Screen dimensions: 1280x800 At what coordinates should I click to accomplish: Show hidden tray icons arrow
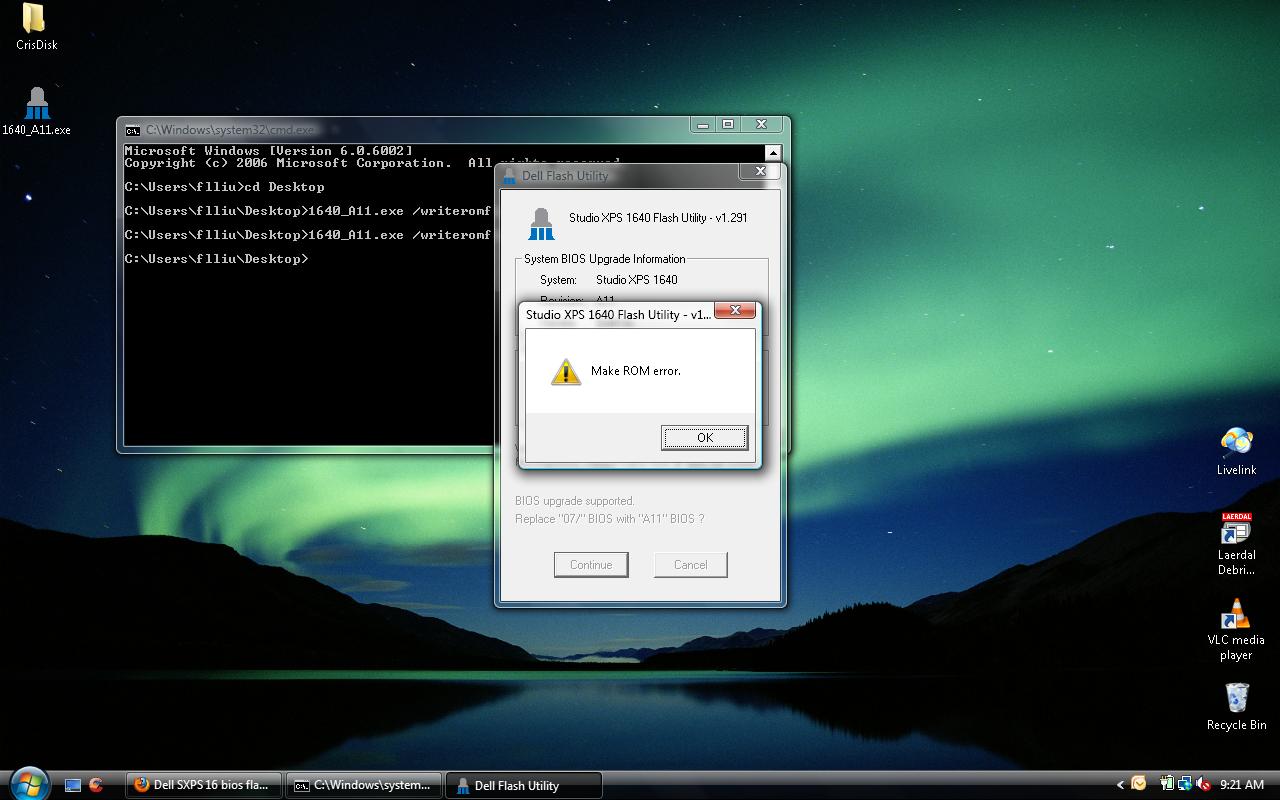click(1120, 785)
